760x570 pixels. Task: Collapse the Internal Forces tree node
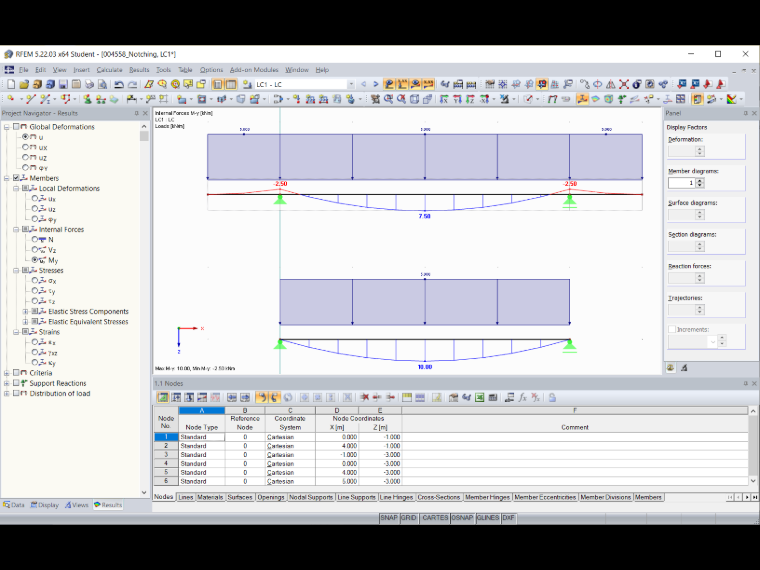(16, 229)
